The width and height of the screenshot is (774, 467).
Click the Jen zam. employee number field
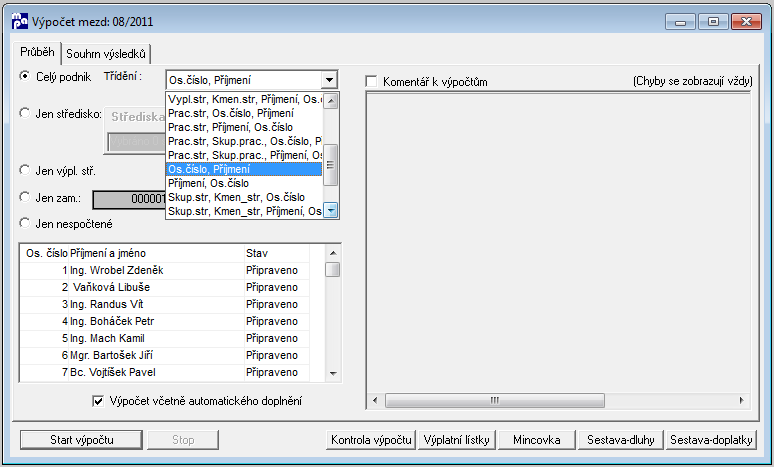coord(129,199)
